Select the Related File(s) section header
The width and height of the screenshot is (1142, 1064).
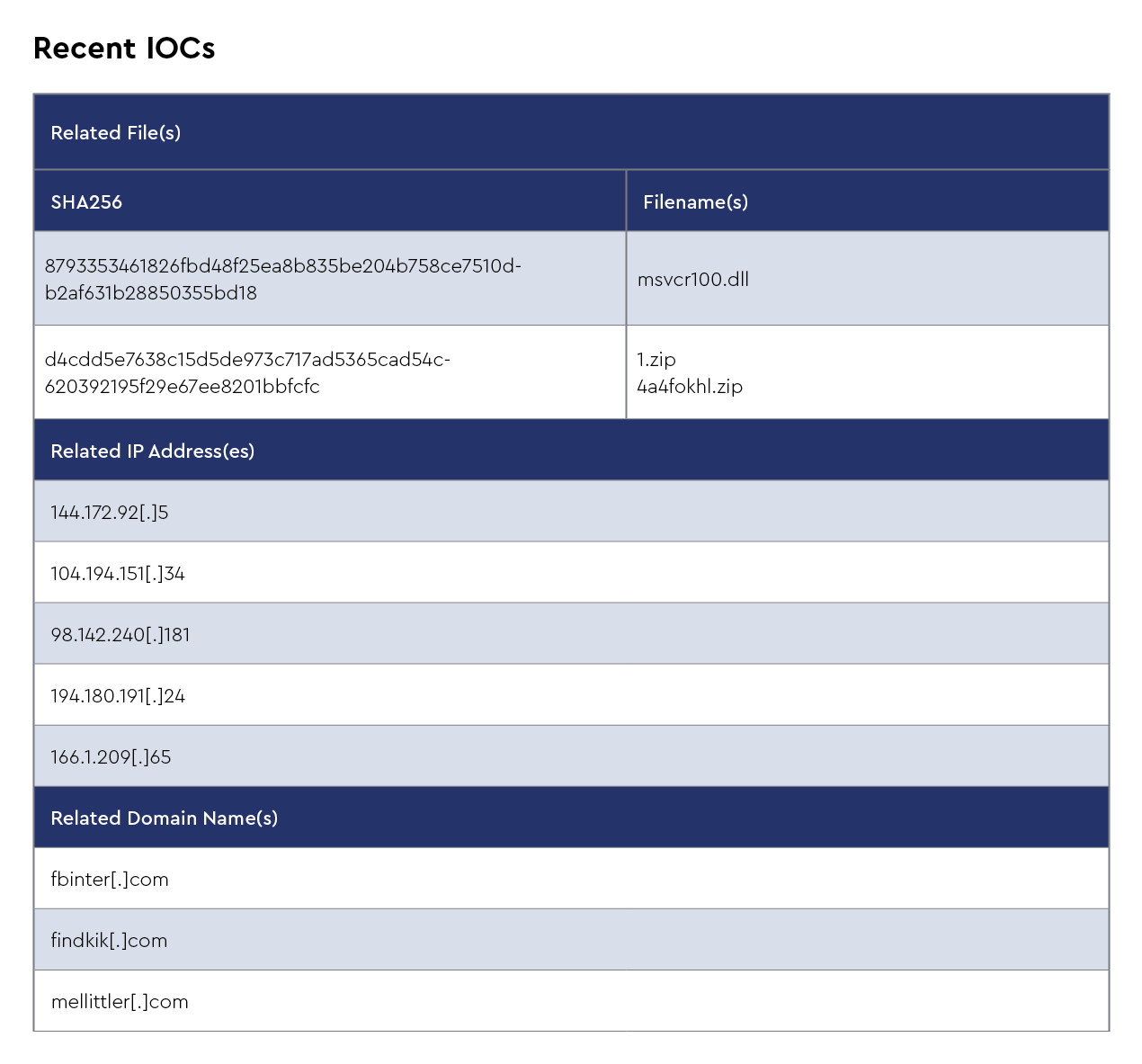tap(116, 133)
